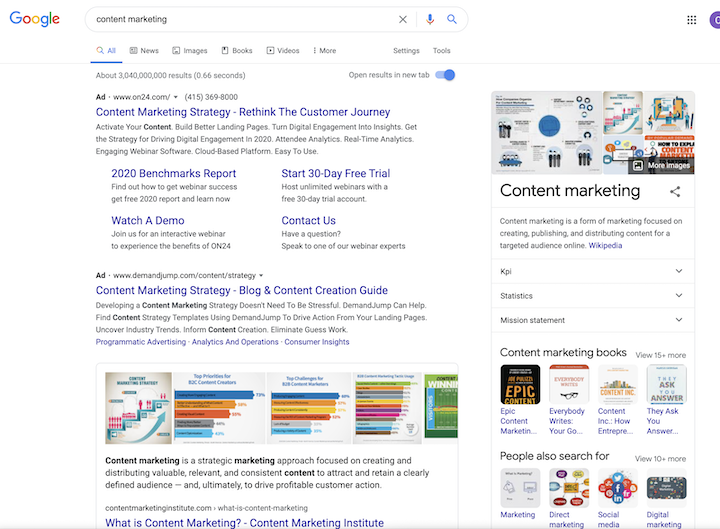Click the Google logo
This screenshot has height=529, width=720.
pos(34,19)
